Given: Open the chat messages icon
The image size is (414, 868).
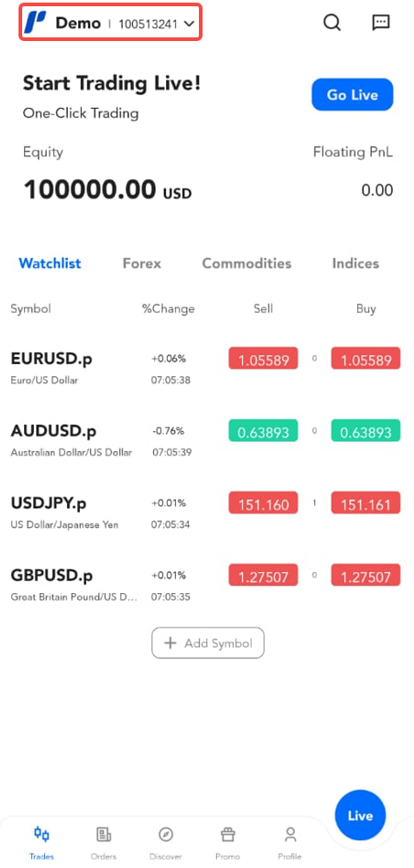Looking at the screenshot, I should point(380,23).
